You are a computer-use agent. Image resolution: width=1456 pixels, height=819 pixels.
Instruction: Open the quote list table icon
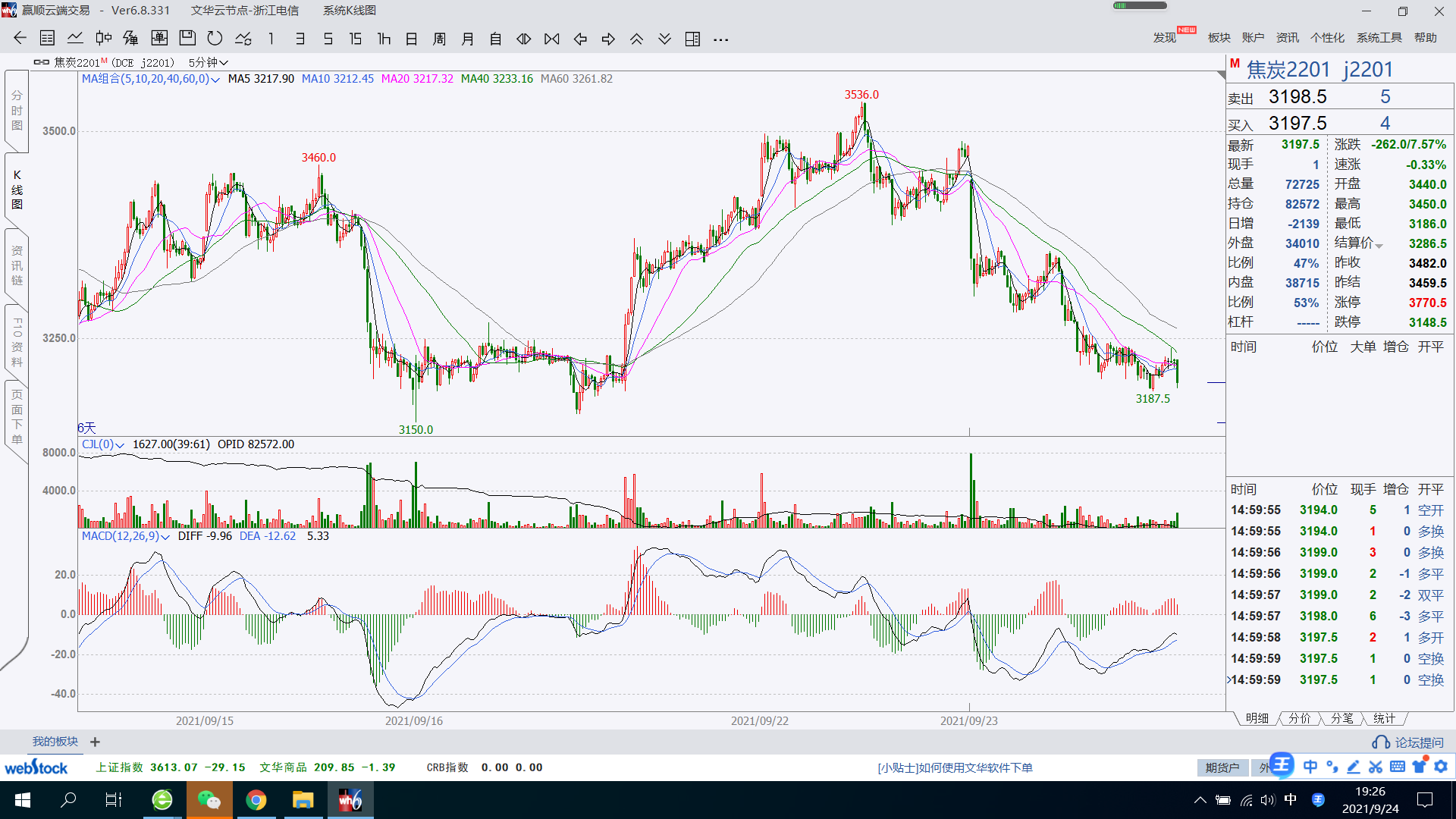click(47, 39)
